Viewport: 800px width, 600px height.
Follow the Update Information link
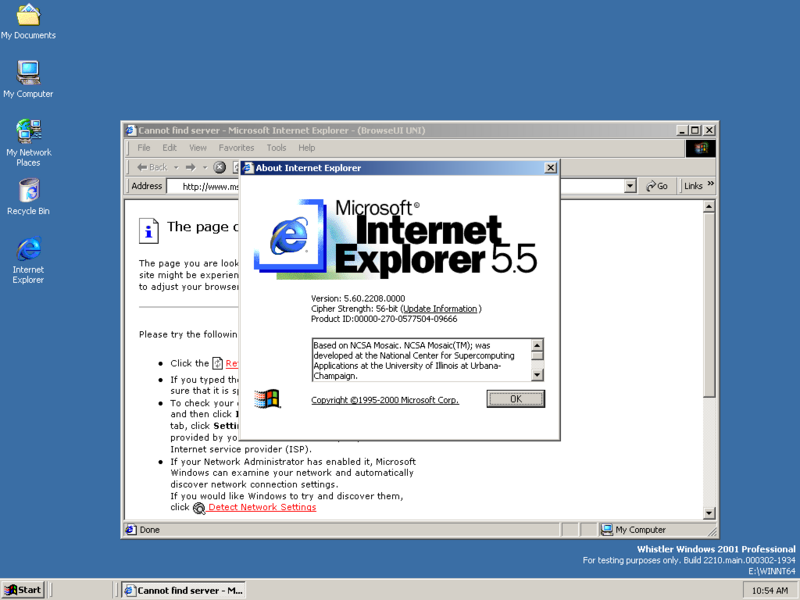pos(440,309)
